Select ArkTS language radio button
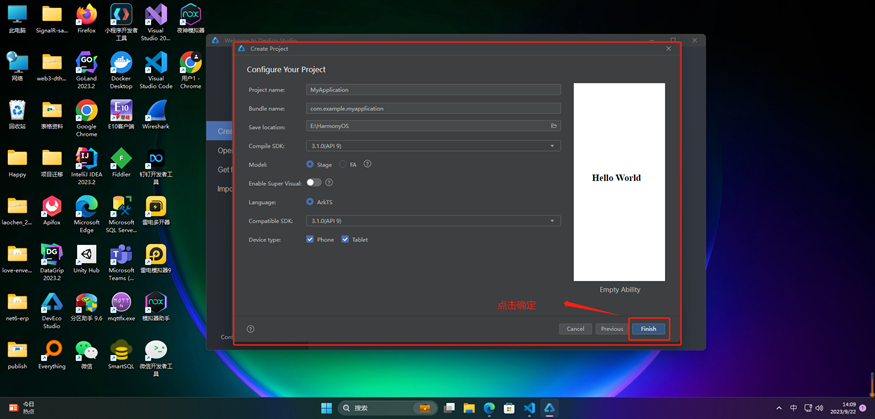The image size is (875, 419). (x=310, y=201)
